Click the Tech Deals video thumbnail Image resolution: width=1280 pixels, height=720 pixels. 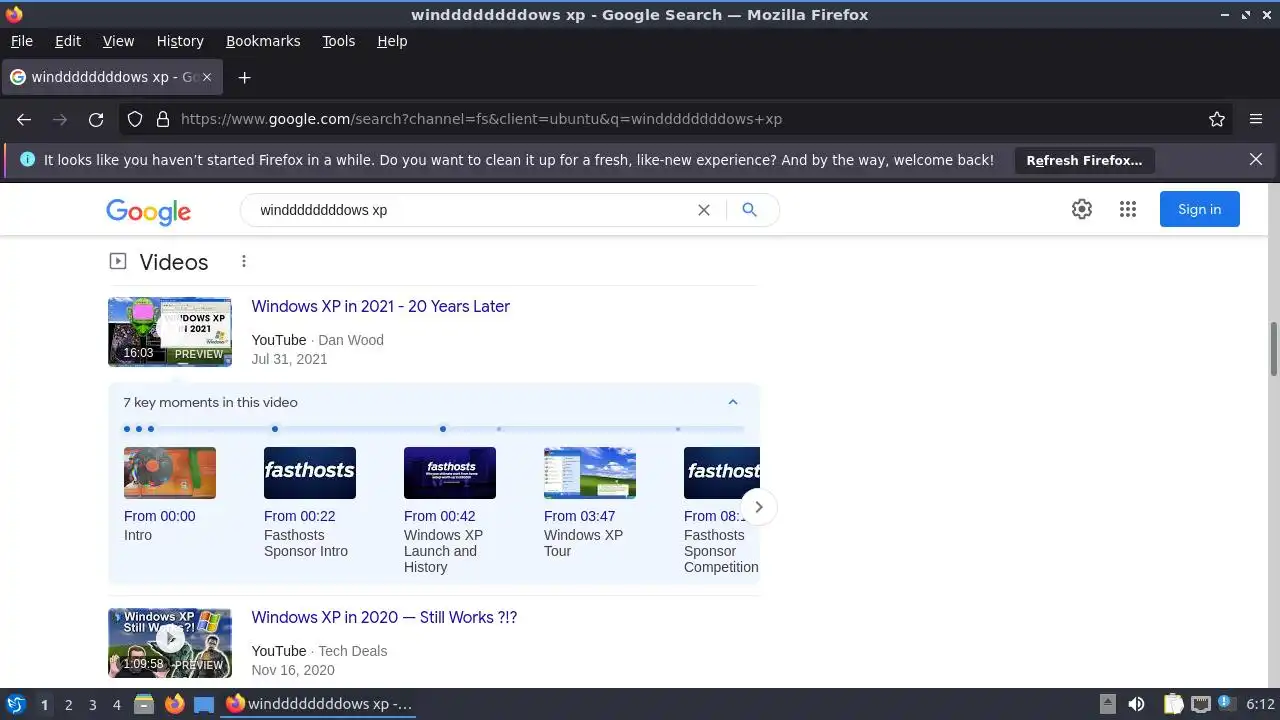tap(170, 643)
